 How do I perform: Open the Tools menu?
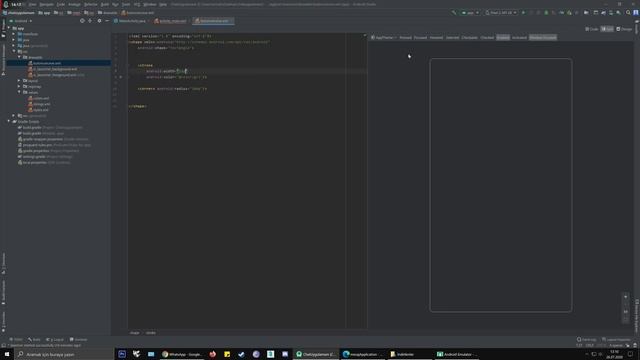126,4
